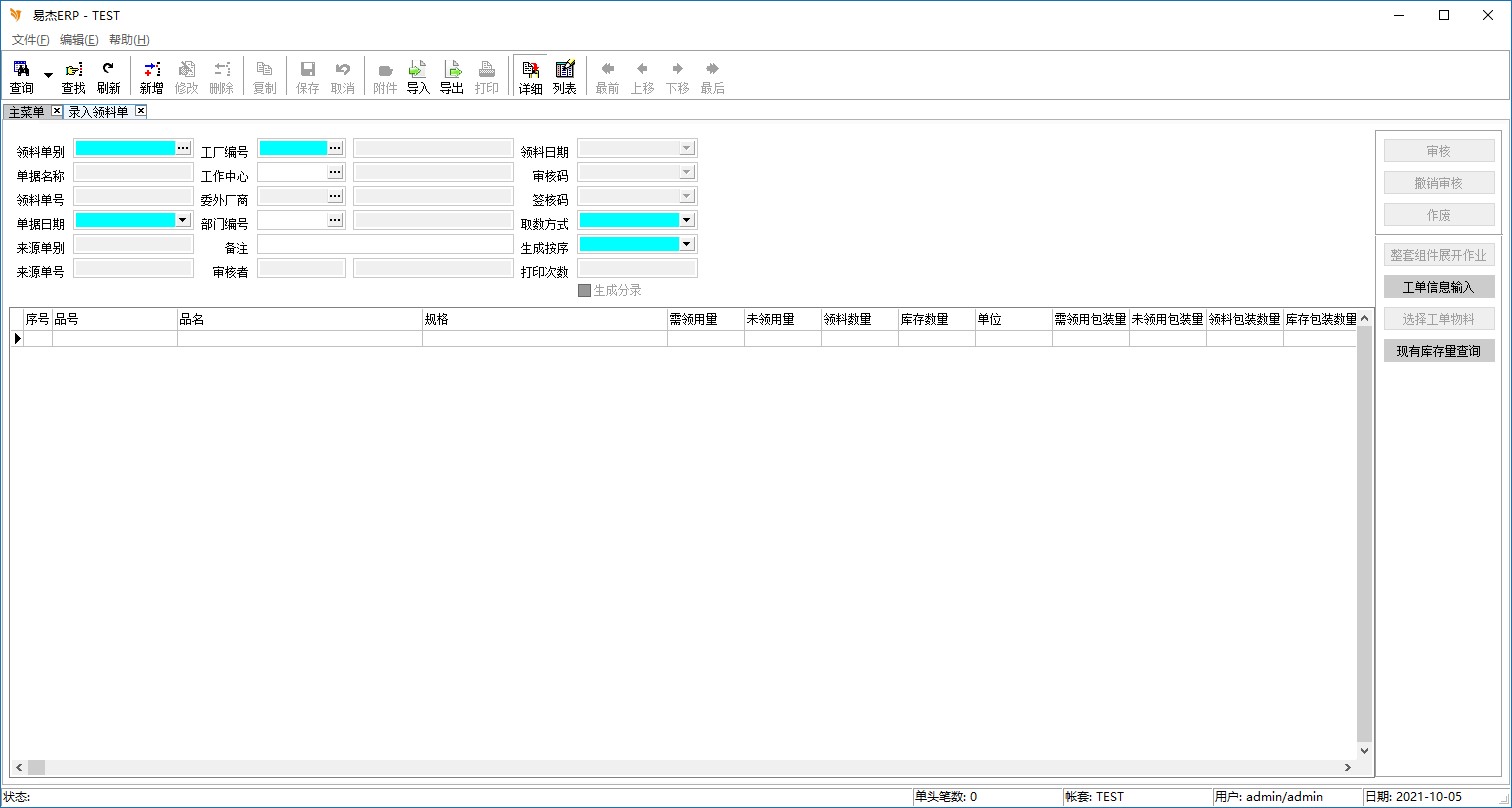The image size is (1512, 808).
Task: Toggle the 生成分录 checkbox
Action: [585, 291]
